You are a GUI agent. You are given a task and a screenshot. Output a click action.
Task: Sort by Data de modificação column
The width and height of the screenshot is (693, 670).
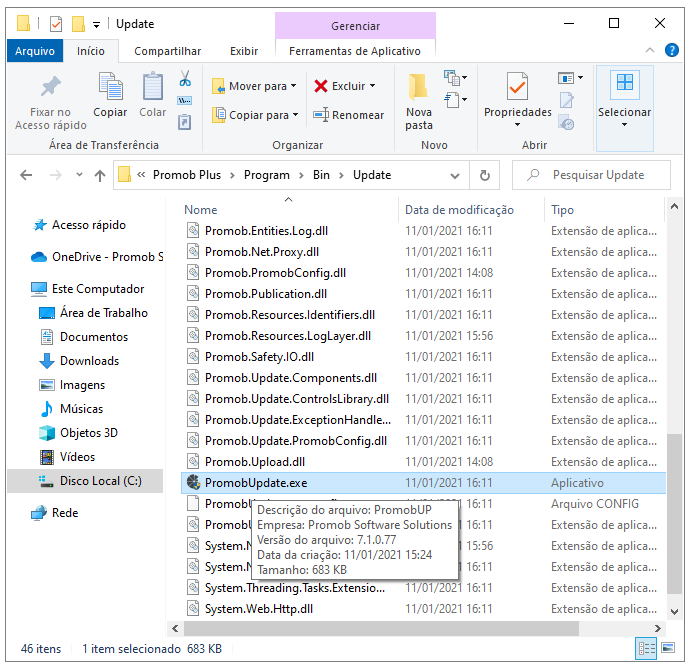[459, 209]
